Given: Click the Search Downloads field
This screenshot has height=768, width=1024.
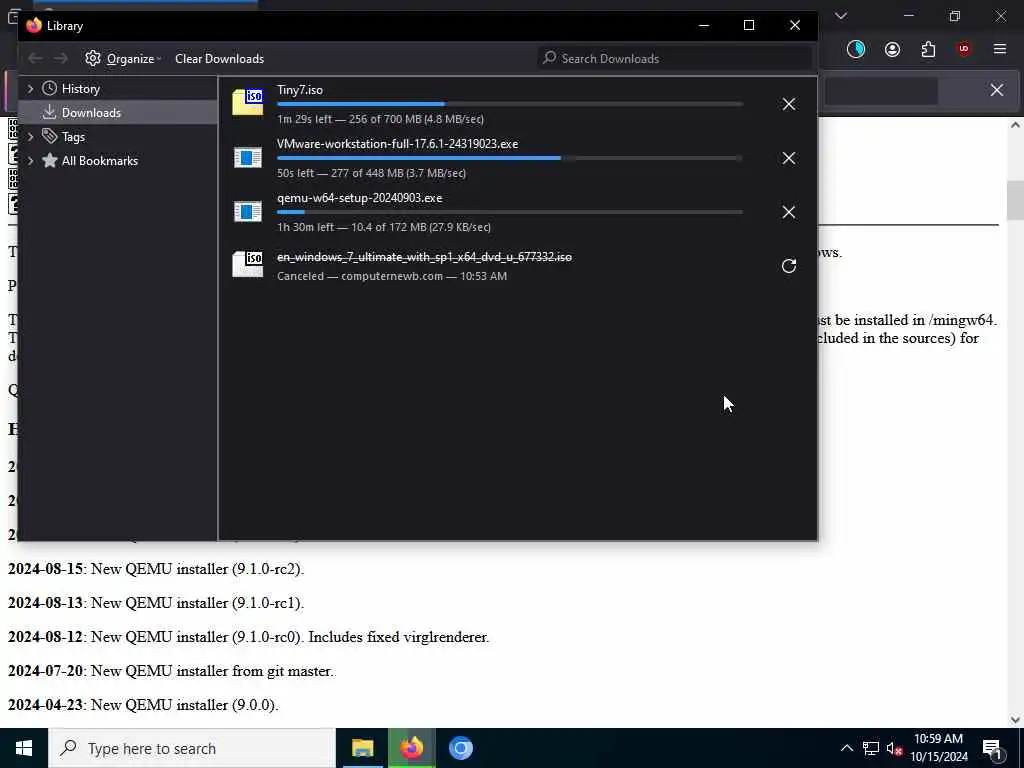Looking at the screenshot, I should point(675,59).
